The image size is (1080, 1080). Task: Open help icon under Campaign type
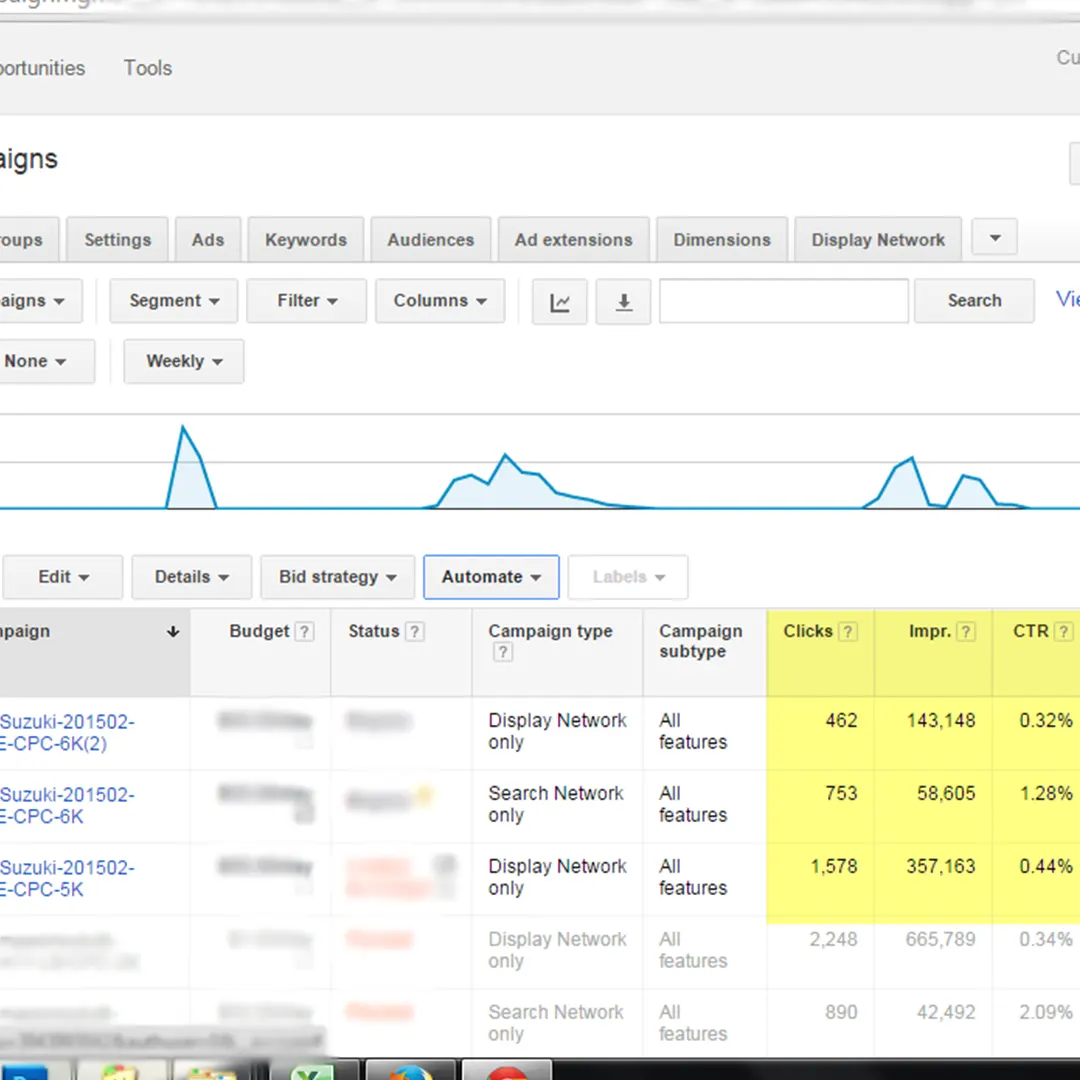503,653
